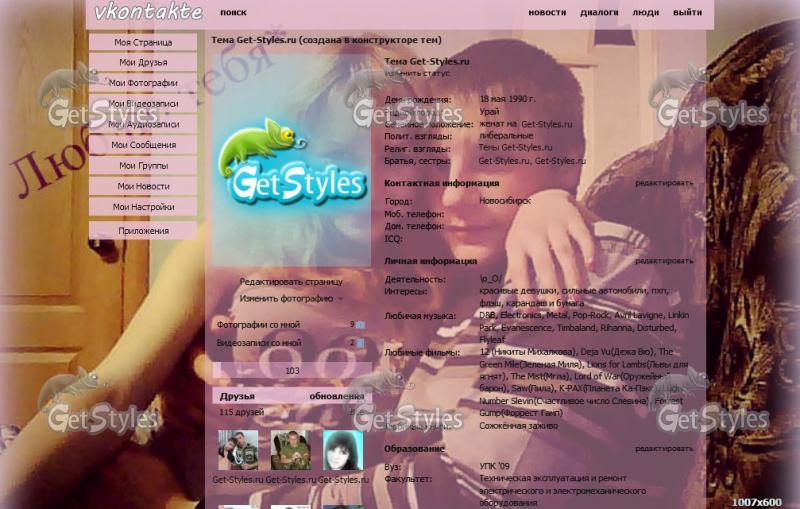Click the GetStyles chameleon profile picture
This screenshot has height=509, width=800.
point(291,161)
